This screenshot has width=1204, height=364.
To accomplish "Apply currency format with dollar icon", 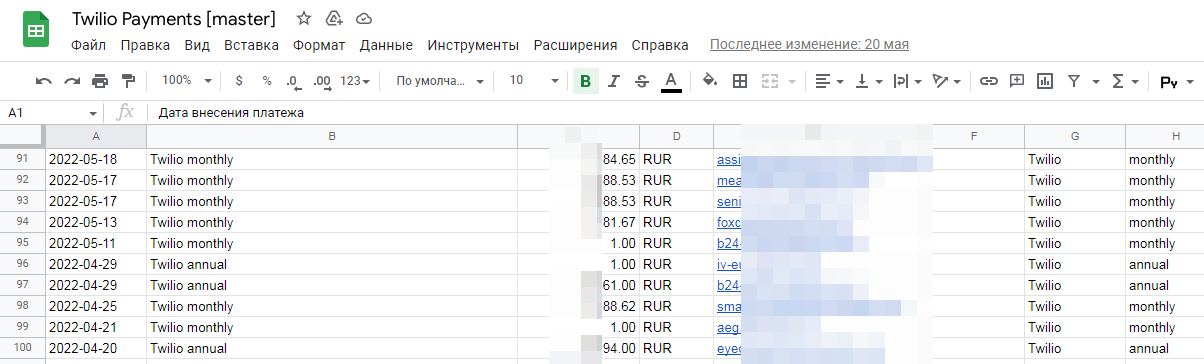I will (x=239, y=81).
